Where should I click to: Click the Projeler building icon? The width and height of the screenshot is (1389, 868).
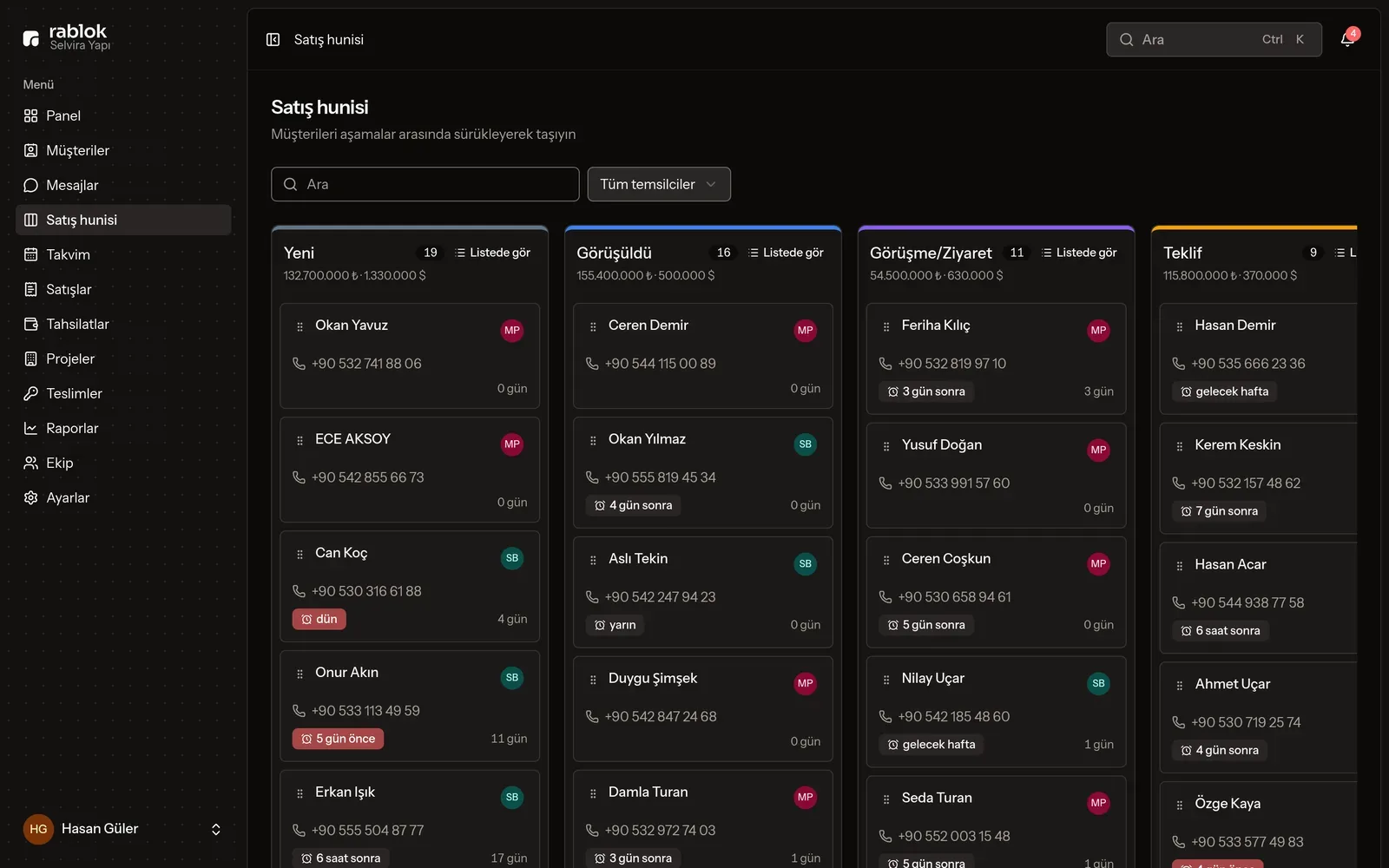(x=30, y=358)
